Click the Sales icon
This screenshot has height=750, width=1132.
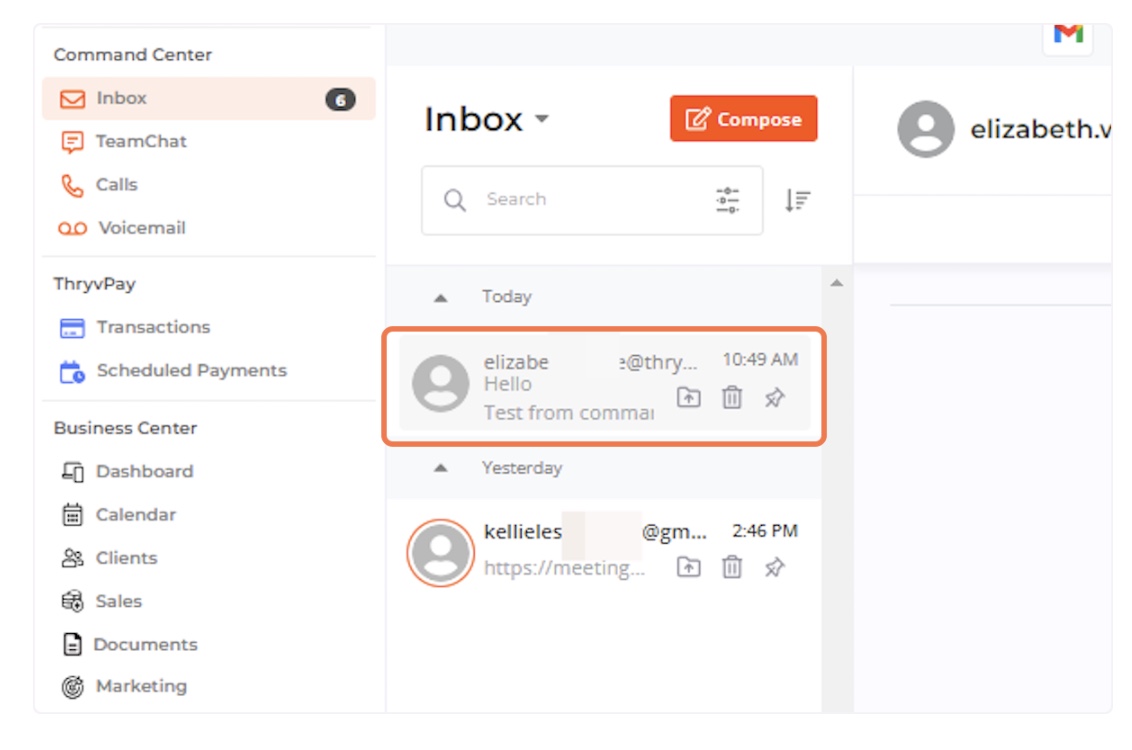[x=72, y=601]
